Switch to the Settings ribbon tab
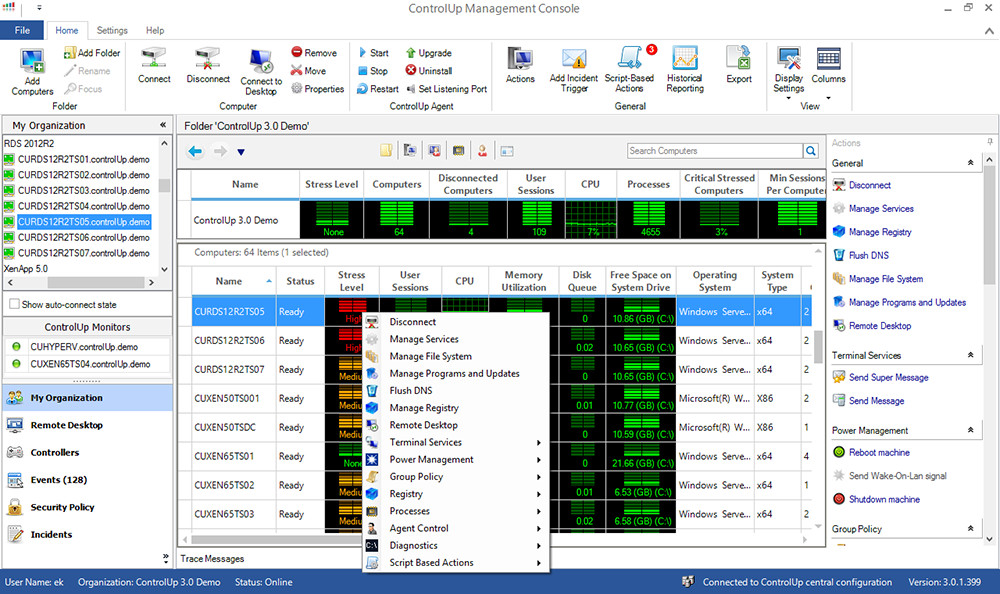The image size is (1000, 594). (x=112, y=30)
